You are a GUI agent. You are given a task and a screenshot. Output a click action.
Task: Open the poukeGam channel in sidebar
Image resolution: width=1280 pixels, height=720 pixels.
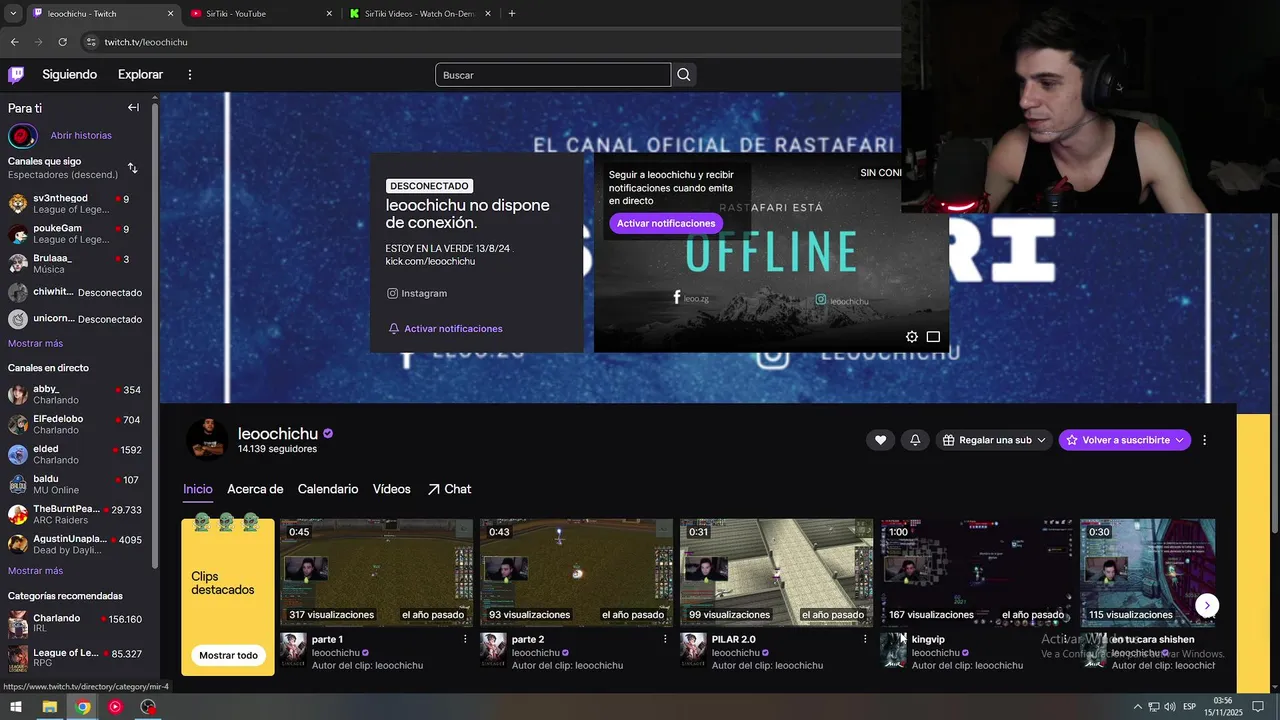75,234
